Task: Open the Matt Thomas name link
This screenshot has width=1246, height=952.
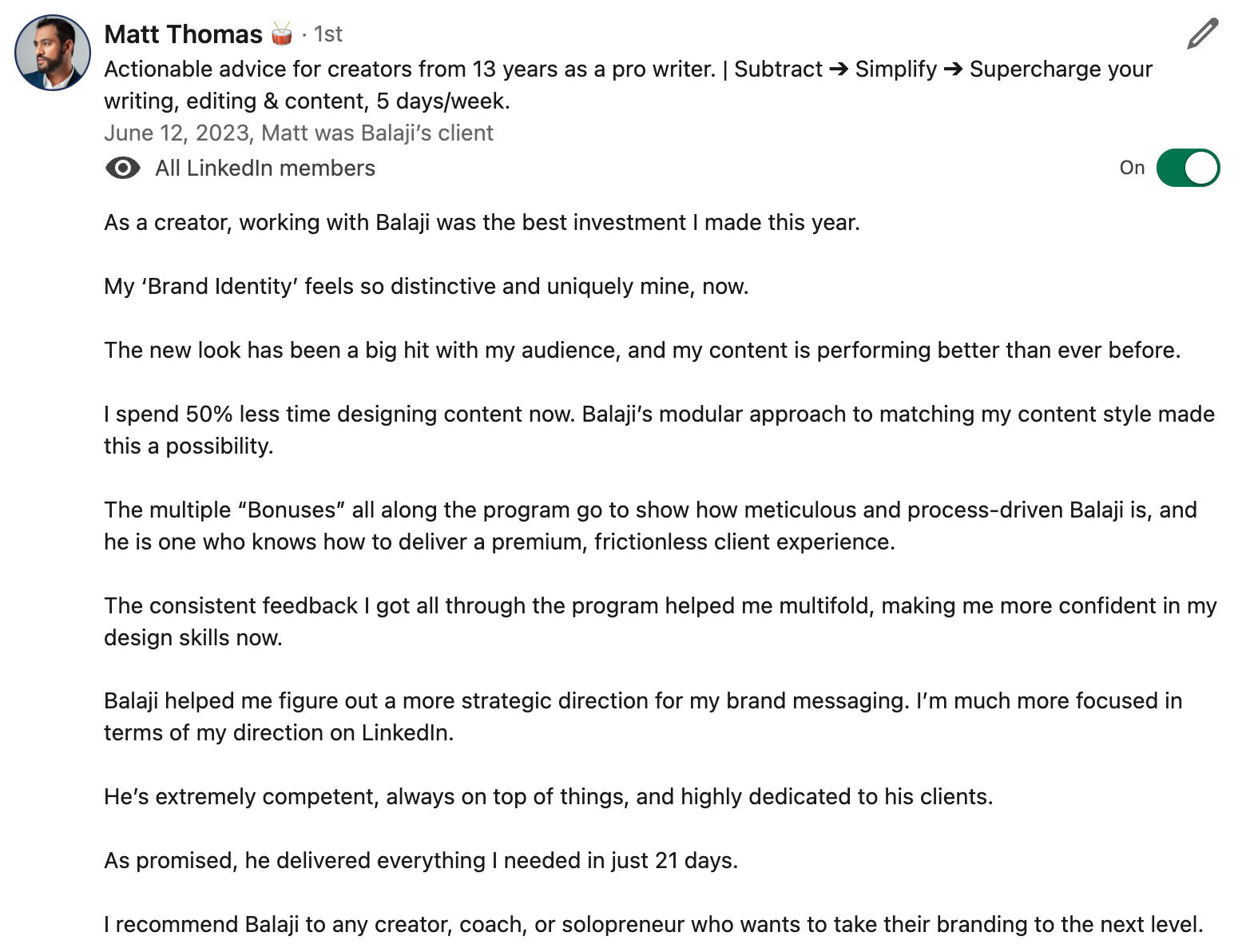Action: [x=183, y=34]
